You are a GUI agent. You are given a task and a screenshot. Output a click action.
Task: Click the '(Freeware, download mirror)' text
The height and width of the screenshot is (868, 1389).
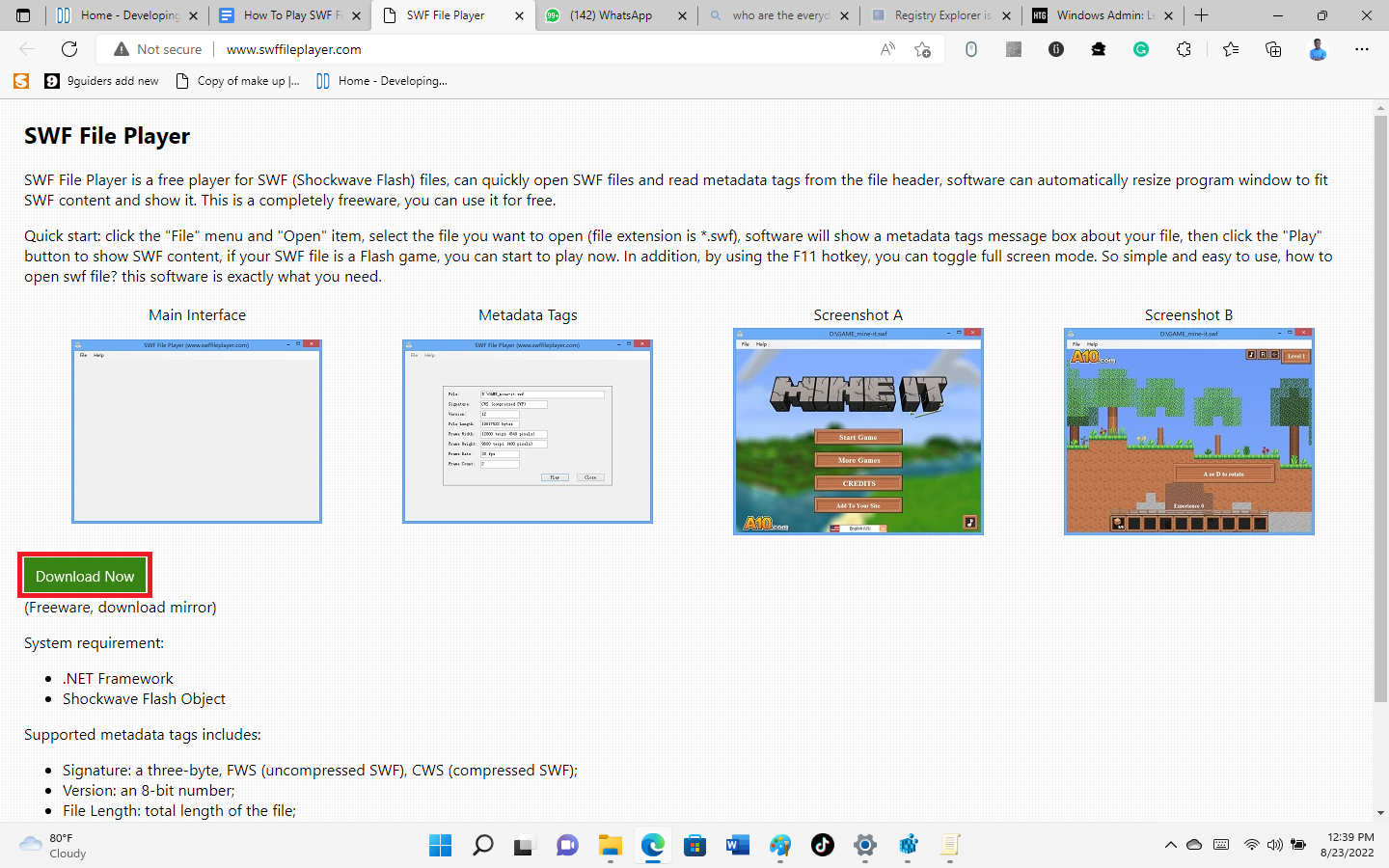(121, 607)
